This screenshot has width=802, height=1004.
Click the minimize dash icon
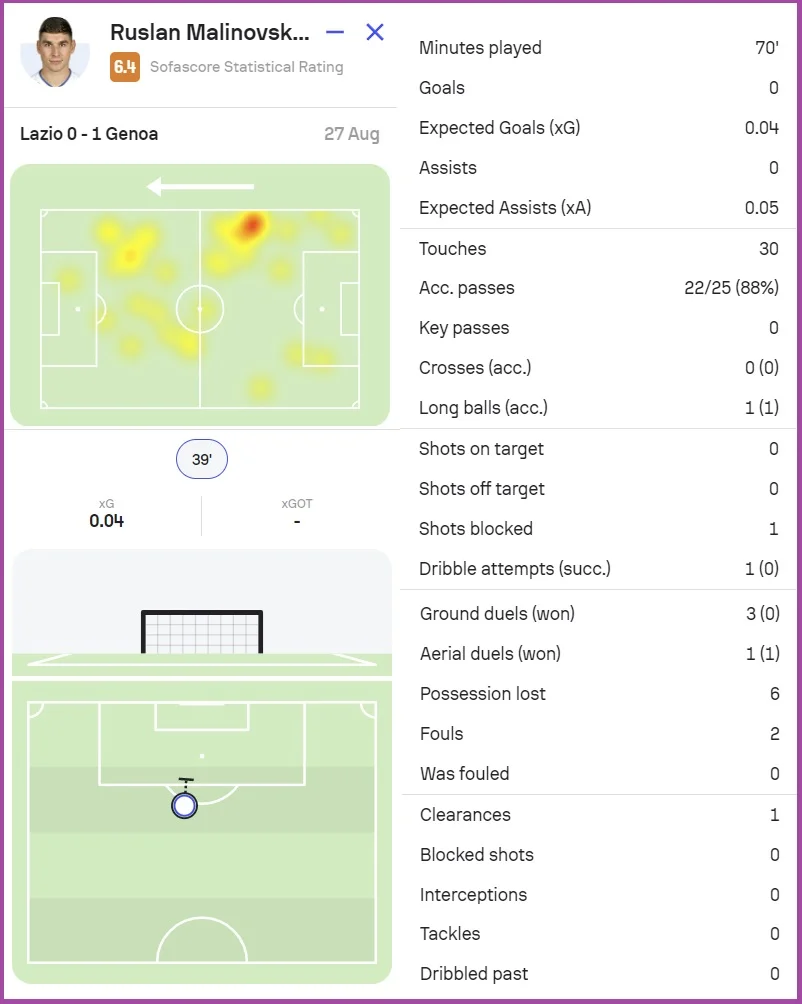pyautogui.click(x=335, y=32)
